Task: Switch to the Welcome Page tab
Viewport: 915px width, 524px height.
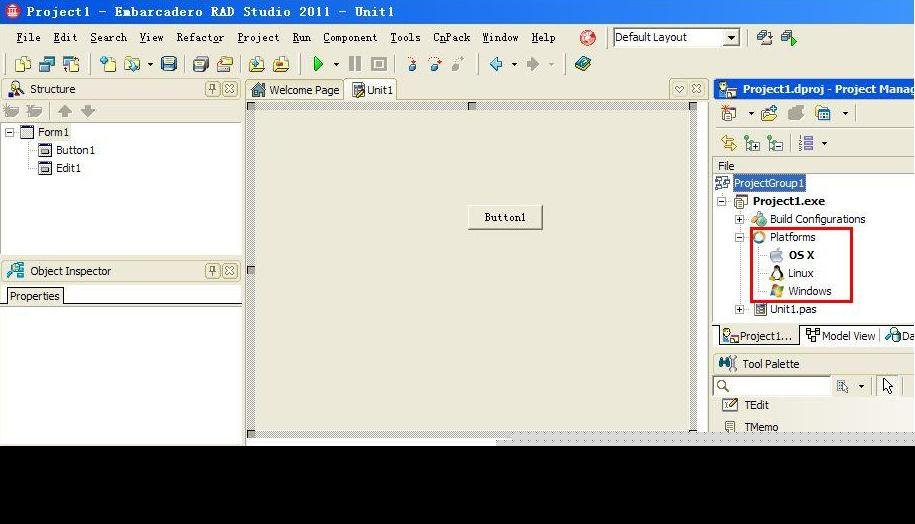Action: 295,90
